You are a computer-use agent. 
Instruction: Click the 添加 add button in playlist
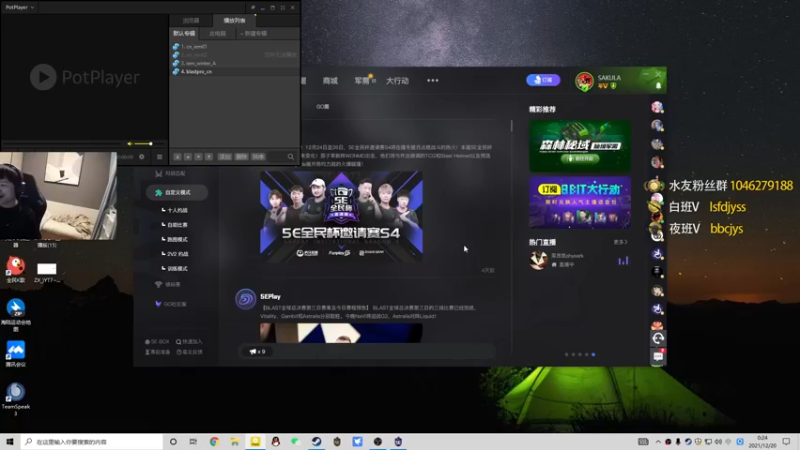tap(224, 157)
